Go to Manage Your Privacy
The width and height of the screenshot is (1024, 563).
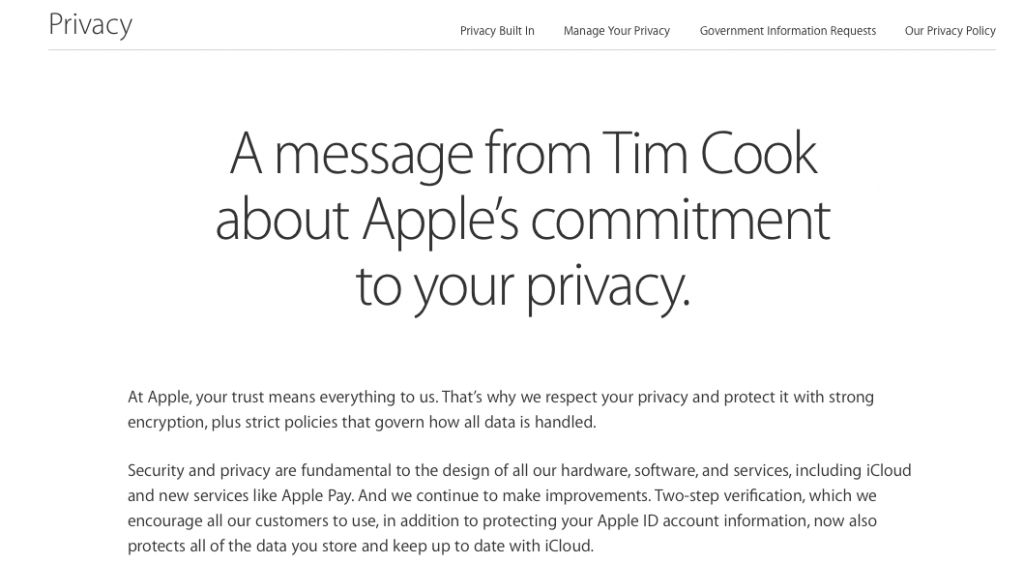click(616, 31)
